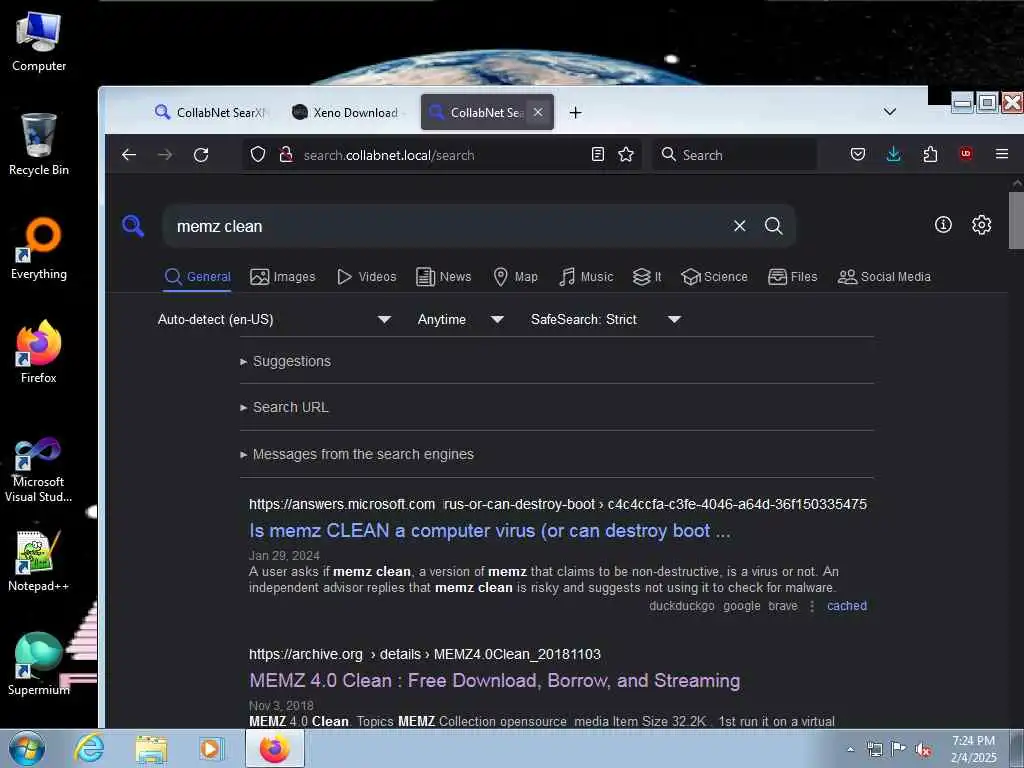The height and width of the screenshot is (768, 1024).
Task: Submit search with magnifier button
Action: (774, 226)
